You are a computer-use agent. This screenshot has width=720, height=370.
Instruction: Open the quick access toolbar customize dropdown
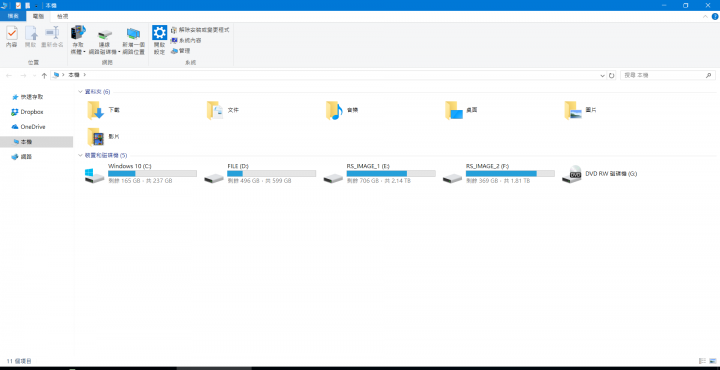pyautogui.click(x=36, y=6)
